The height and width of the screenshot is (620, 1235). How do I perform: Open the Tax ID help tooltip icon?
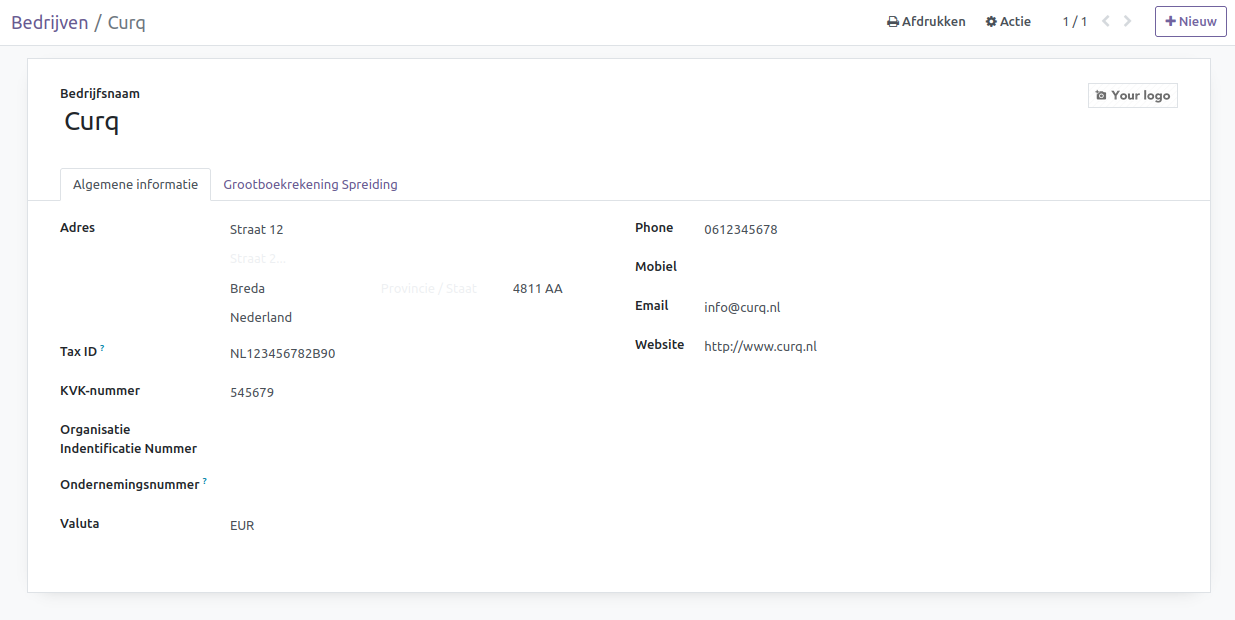[x=102, y=348]
